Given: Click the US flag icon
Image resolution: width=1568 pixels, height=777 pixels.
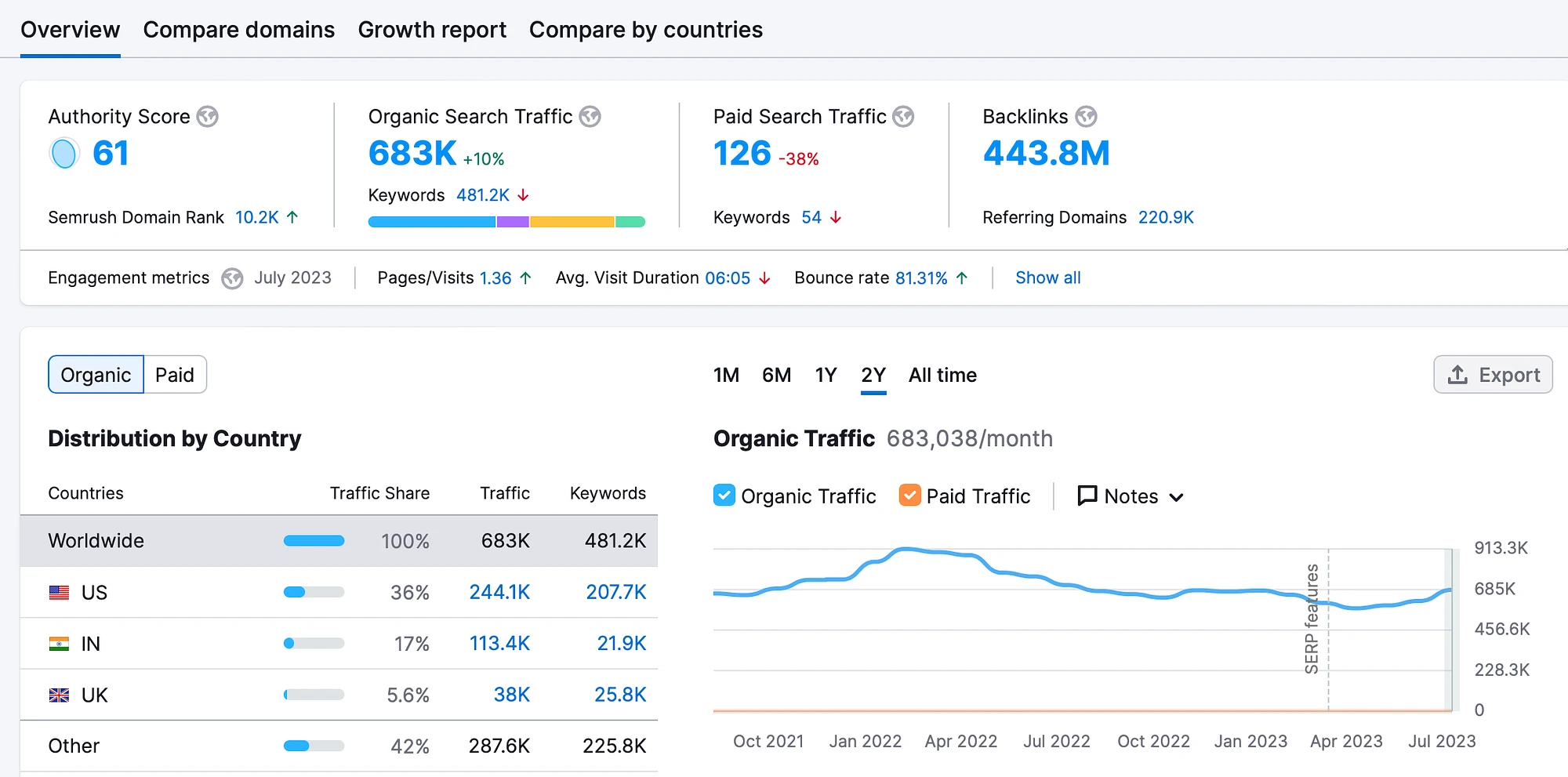Looking at the screenshot, I should pos(59,593).
